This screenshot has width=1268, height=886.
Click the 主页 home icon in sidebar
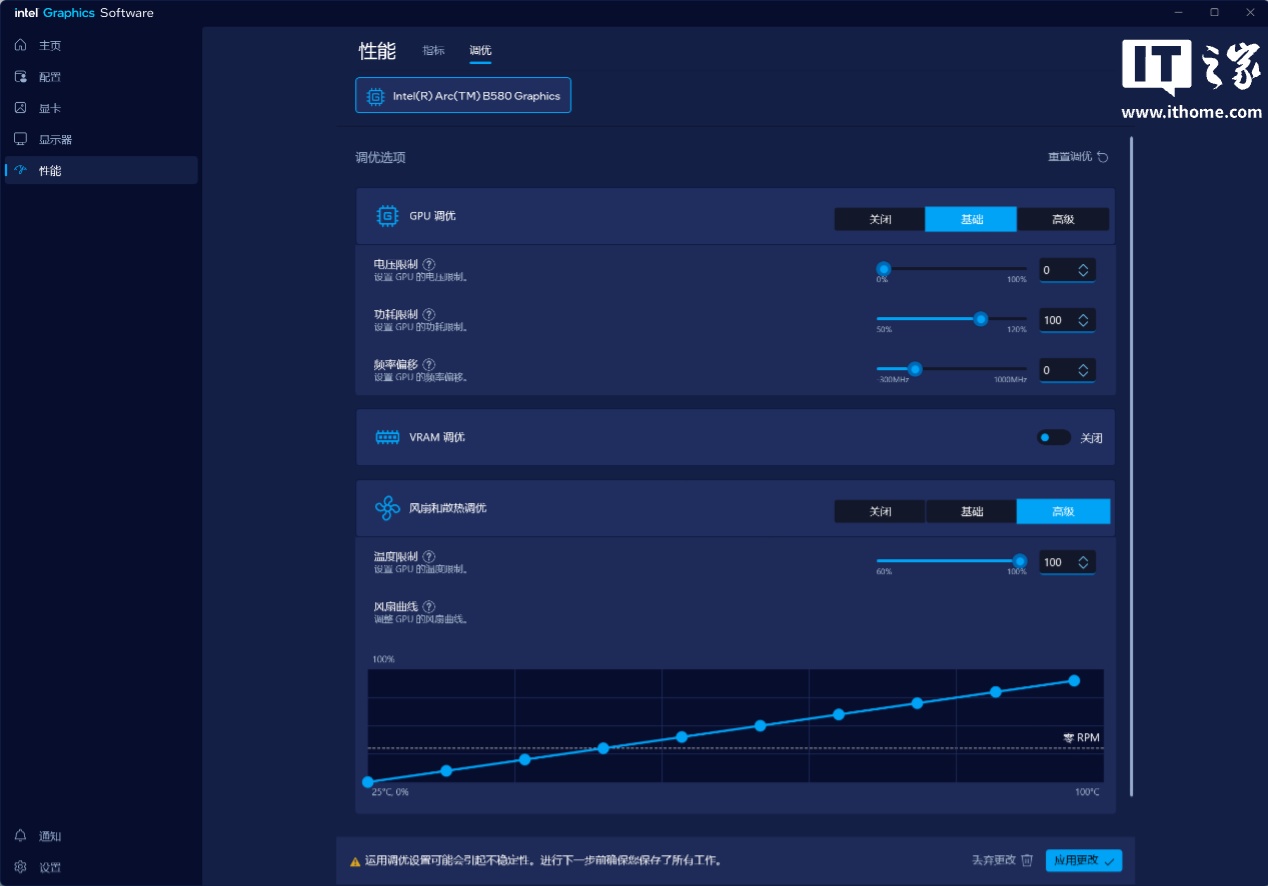tap(20, 46)
